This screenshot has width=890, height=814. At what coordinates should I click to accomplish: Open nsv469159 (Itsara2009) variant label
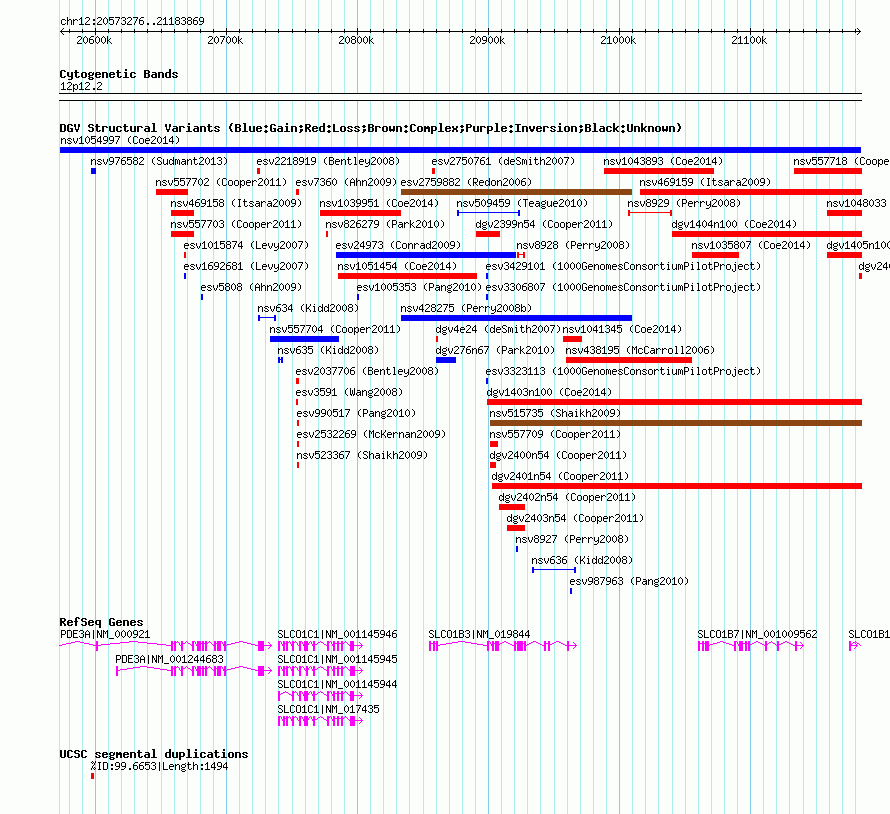pos(705,182)
